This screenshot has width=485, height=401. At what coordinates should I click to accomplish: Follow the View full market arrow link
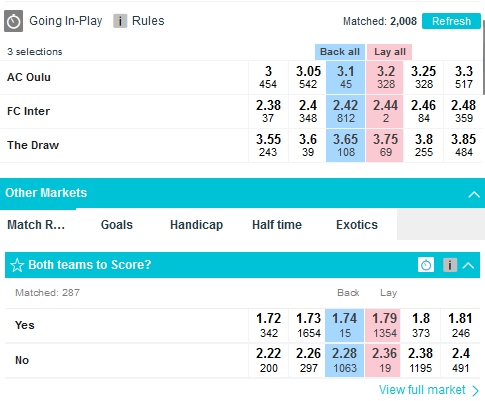click(x=429, y=390)
